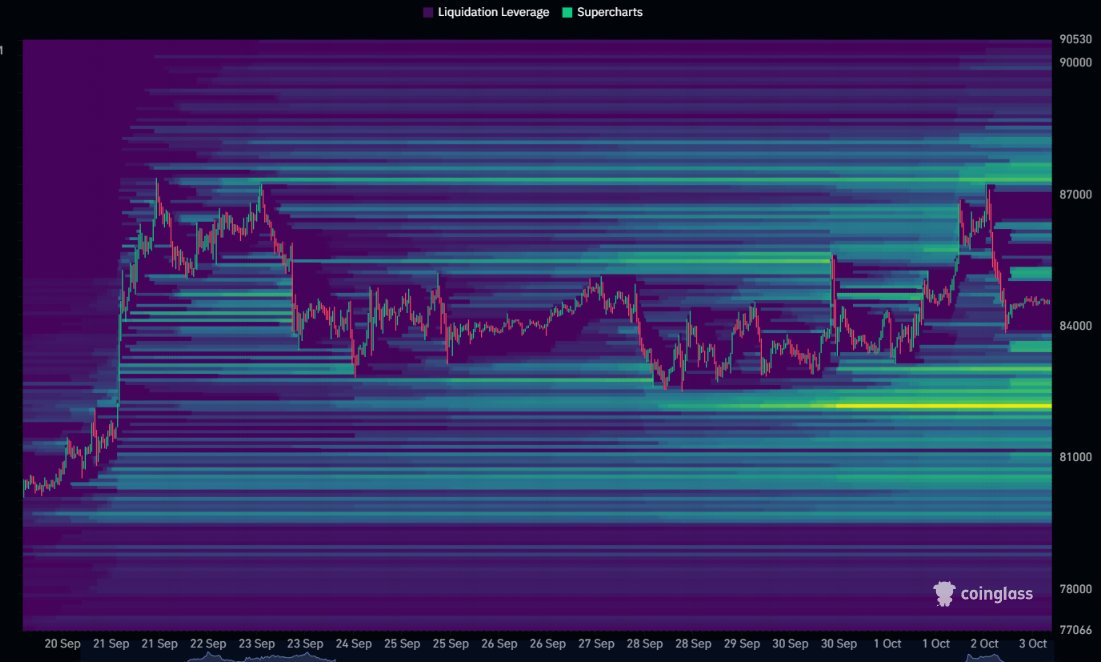
Task: Click the 90530 price axis label
Action: pos(1076,39)
